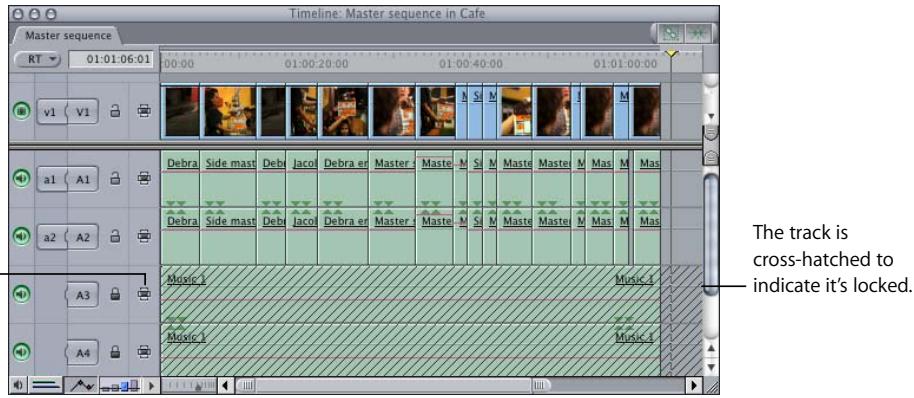Change the track height with the Track Height control
This screenshot has height=398, width=914.
click(120, 385)
